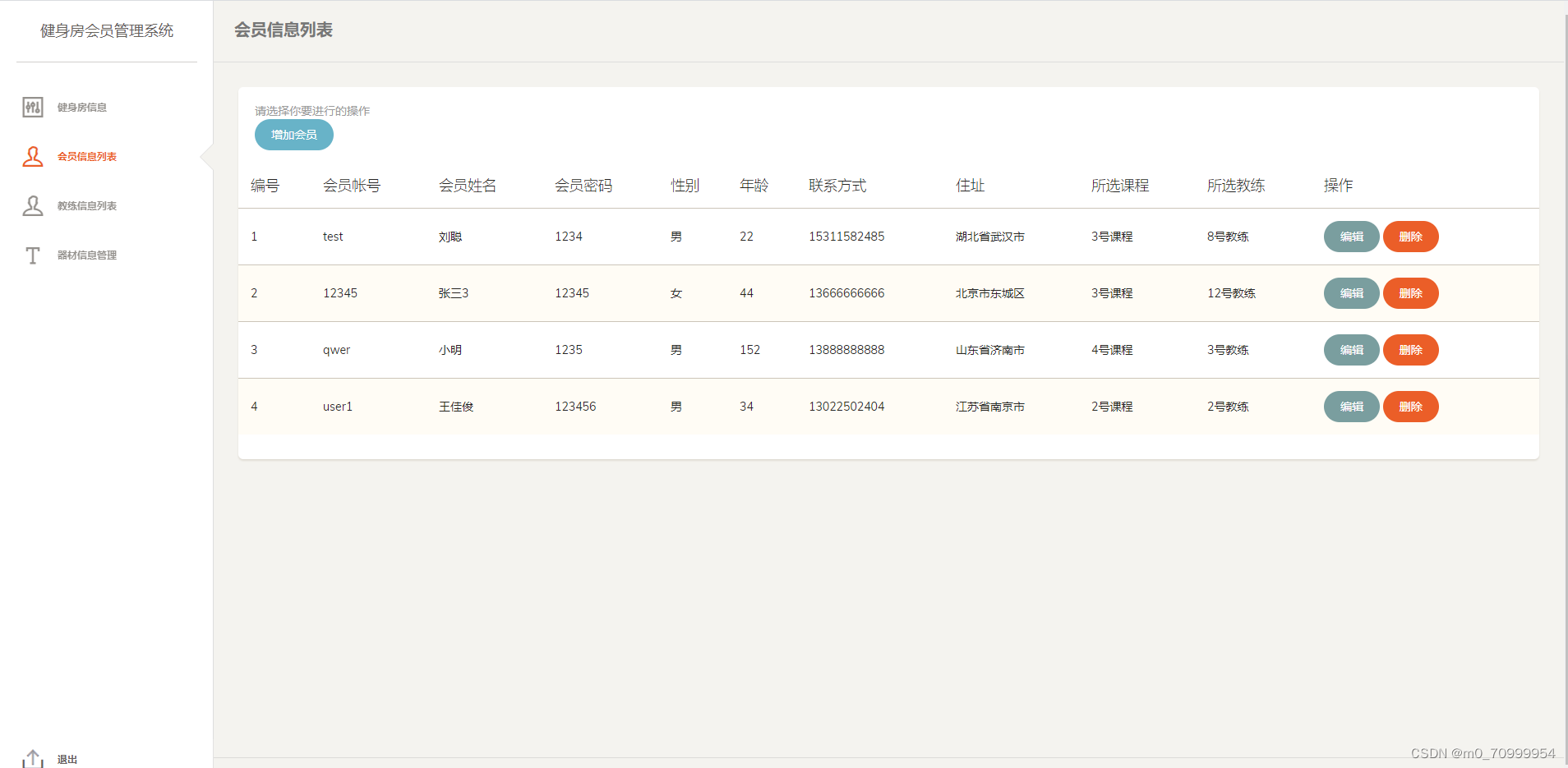This screenshot has height=768, width=1568.
Task: Click the 性别 column header
Action: [x=685, y=186]
